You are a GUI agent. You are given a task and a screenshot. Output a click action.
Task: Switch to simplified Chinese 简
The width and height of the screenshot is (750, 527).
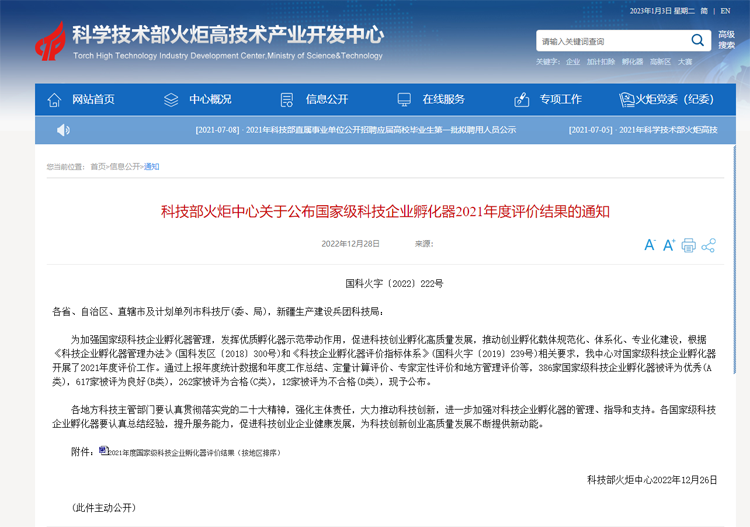click(x=703, y=11)
